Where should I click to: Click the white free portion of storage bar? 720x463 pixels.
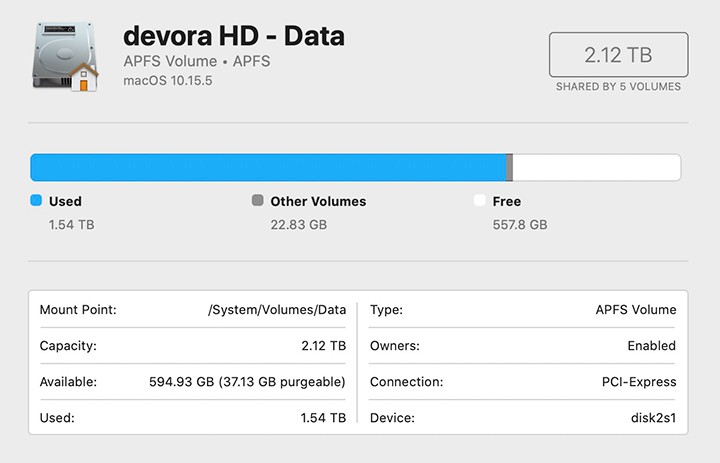pyautogui.click(x=596, y=168)
